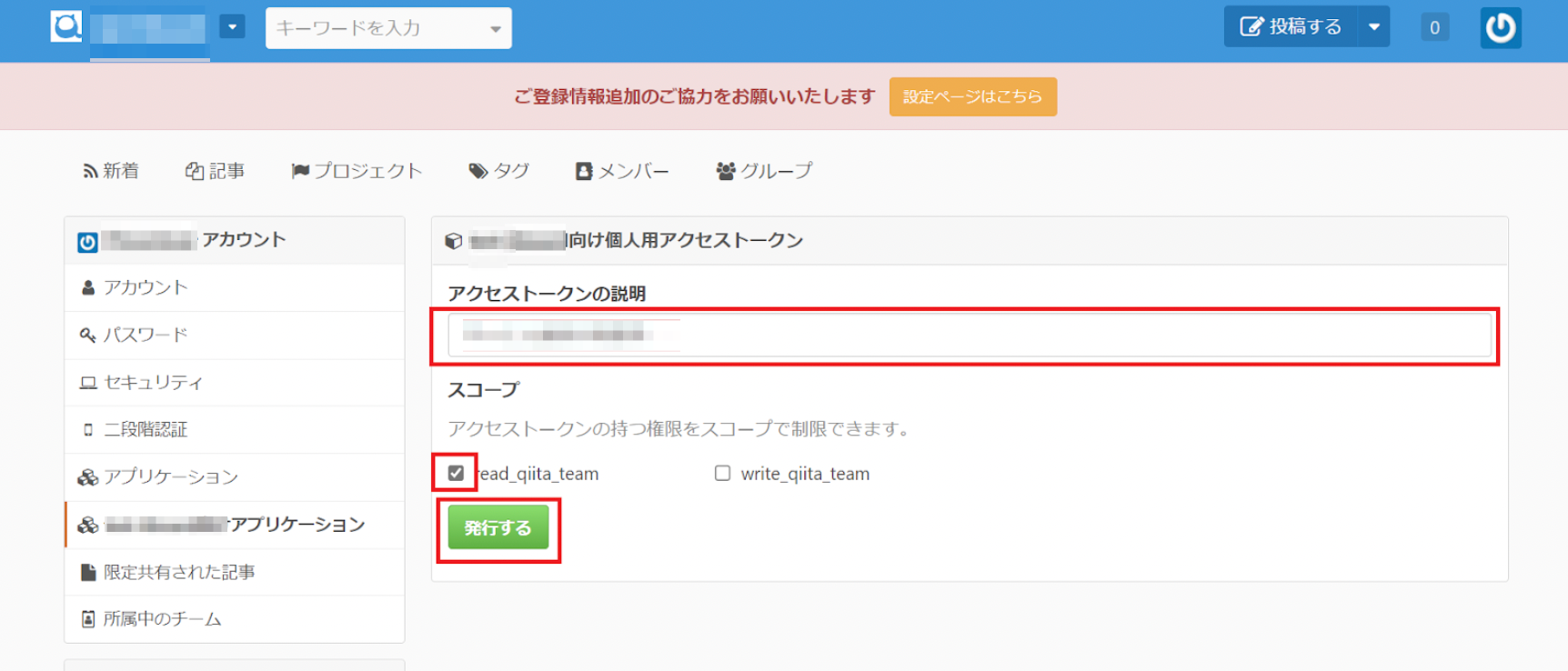This screenshot has width=1568, height=671.
Task: Click the access token description field
Action: (x=969, y=335)
